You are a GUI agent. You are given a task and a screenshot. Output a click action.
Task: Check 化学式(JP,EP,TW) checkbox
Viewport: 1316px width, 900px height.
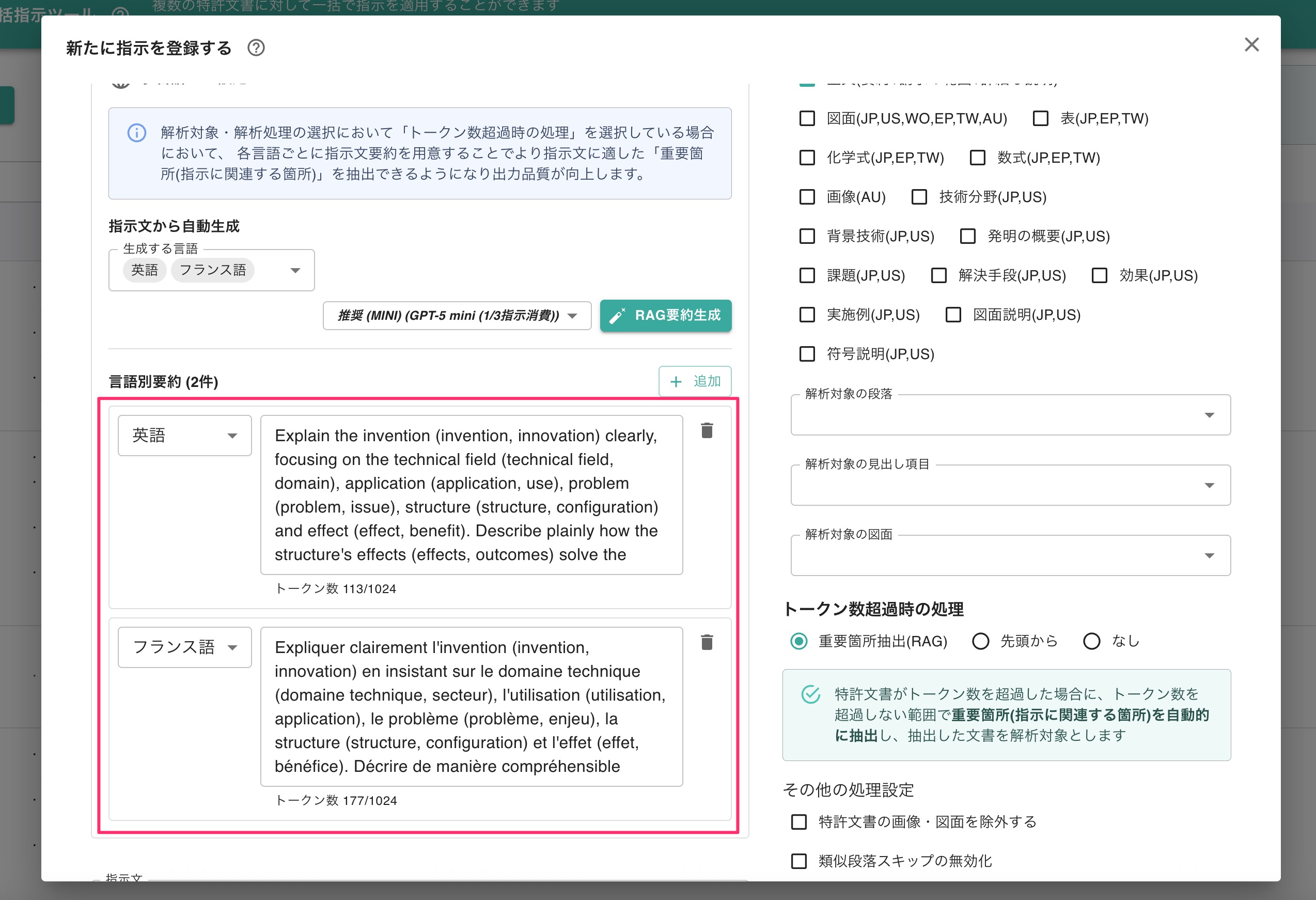tap(807, 158)
